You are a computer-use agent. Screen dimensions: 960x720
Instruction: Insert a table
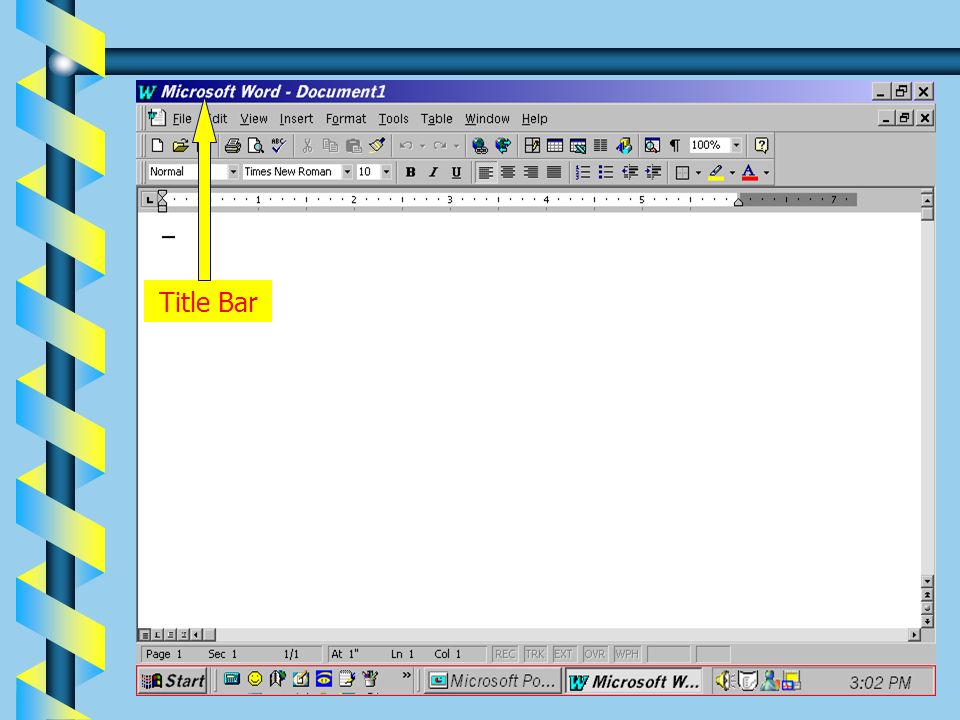point(555,146)
